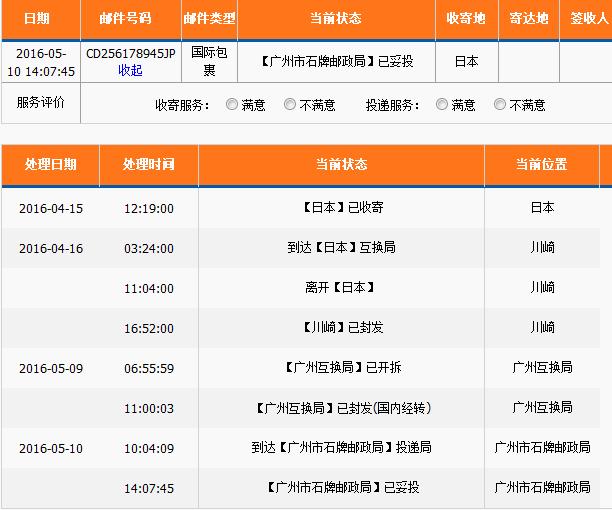Click location 日本 in 12:19:00 row

542,207
